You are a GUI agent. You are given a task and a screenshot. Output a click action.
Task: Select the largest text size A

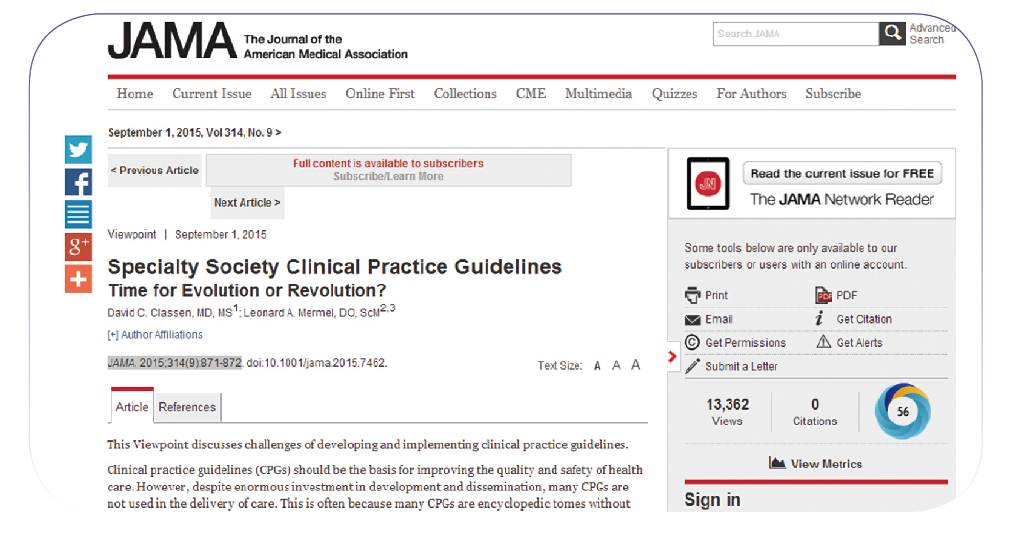tap(635, 365)
